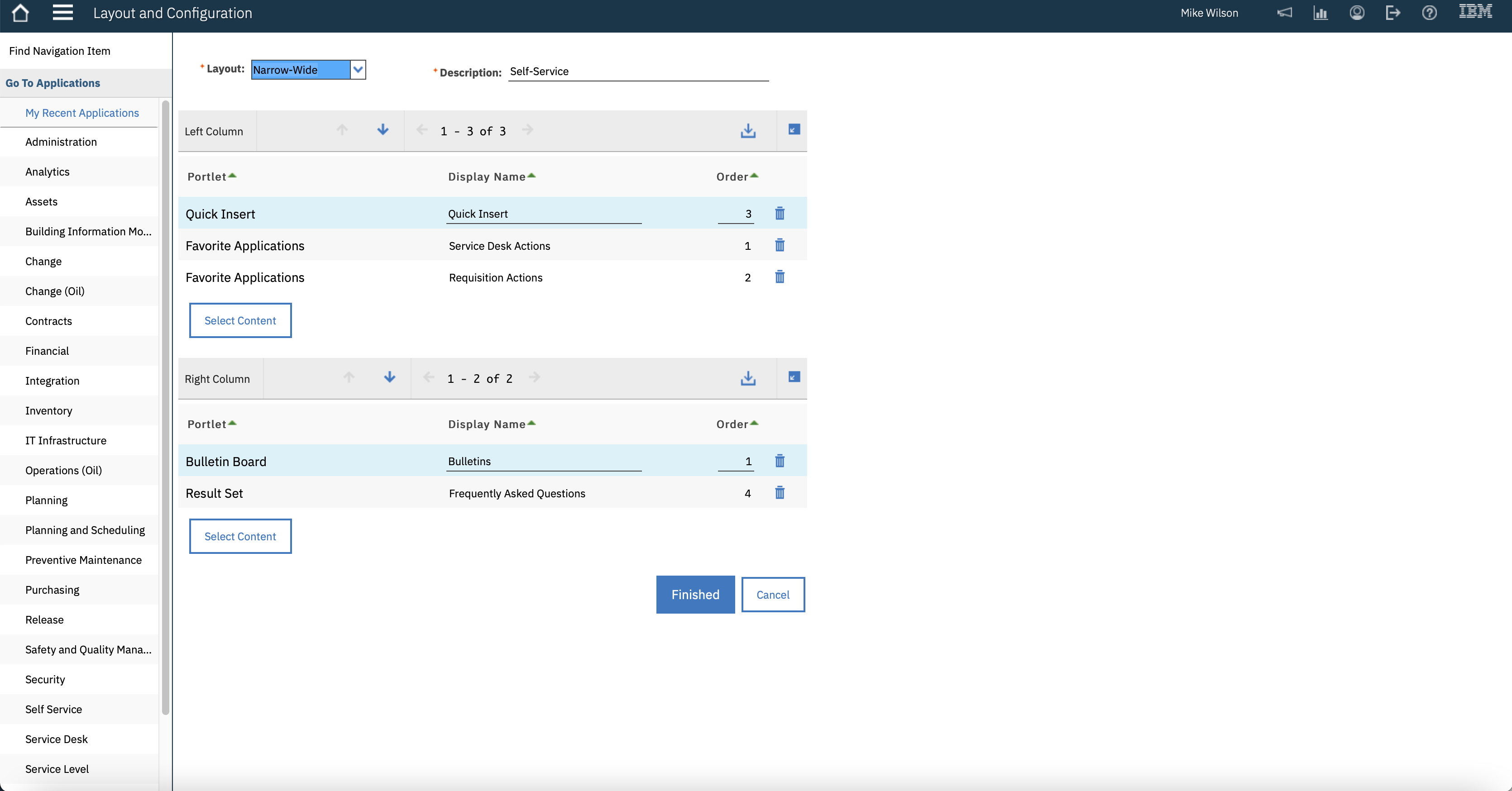Delete the Quick Insert portlet
Image resolution: width=1512 pixels, height=791 pixels.
[x=779, y=213]
